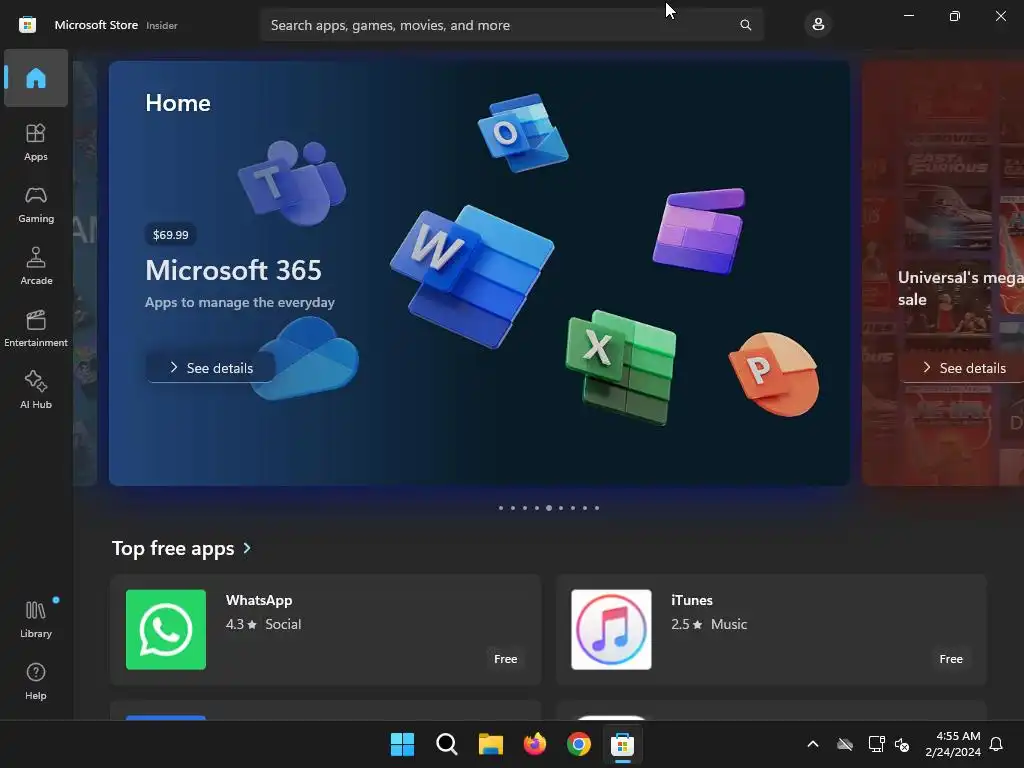
Task: Show the previous banner on the left
Action: [85, 273]
